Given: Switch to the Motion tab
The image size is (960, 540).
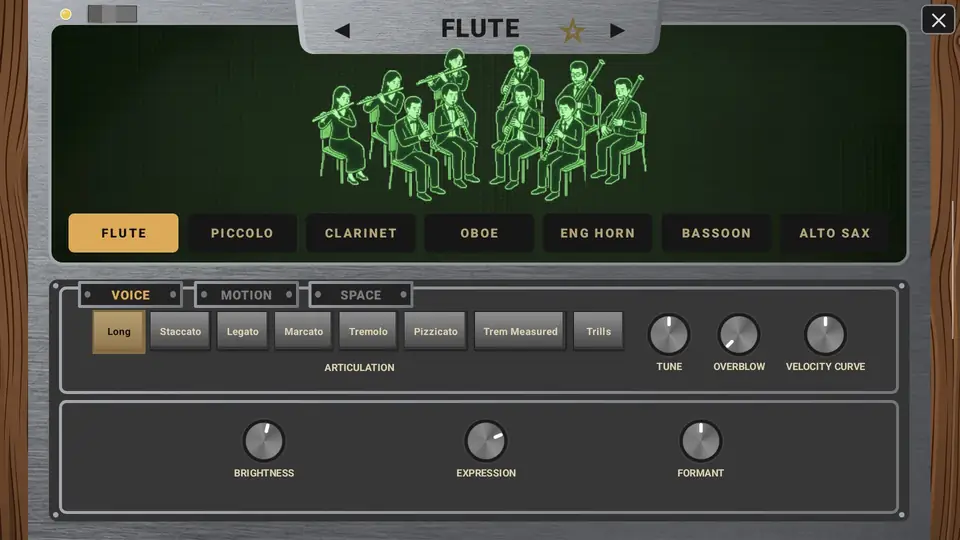Looking at the screenshot, I should [246, 295].
